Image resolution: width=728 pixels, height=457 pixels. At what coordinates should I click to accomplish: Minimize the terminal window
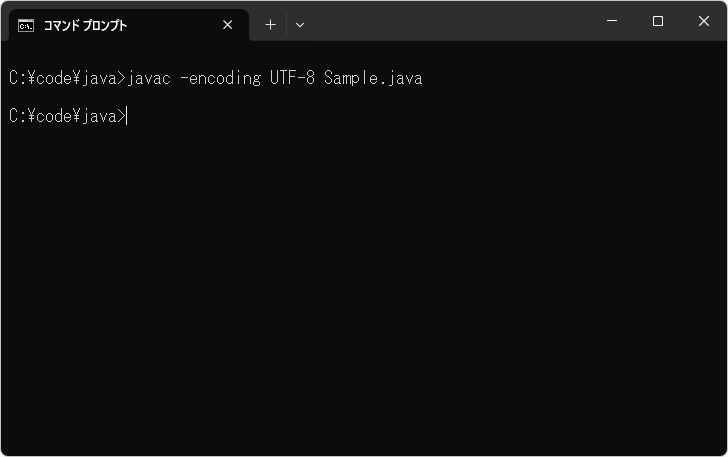(x=611, y=21)
